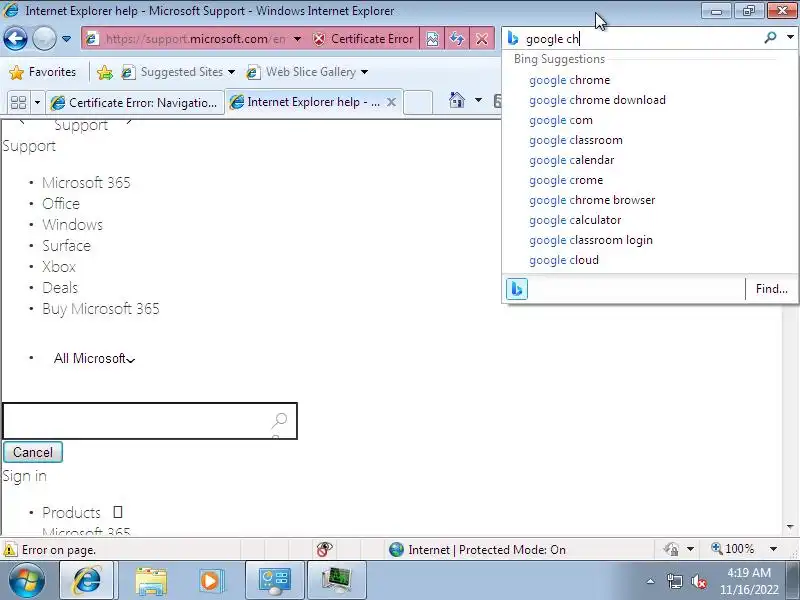Open the Microsoft 365 link
Viewport: 800px width, 600px height.
click(86, 183)
